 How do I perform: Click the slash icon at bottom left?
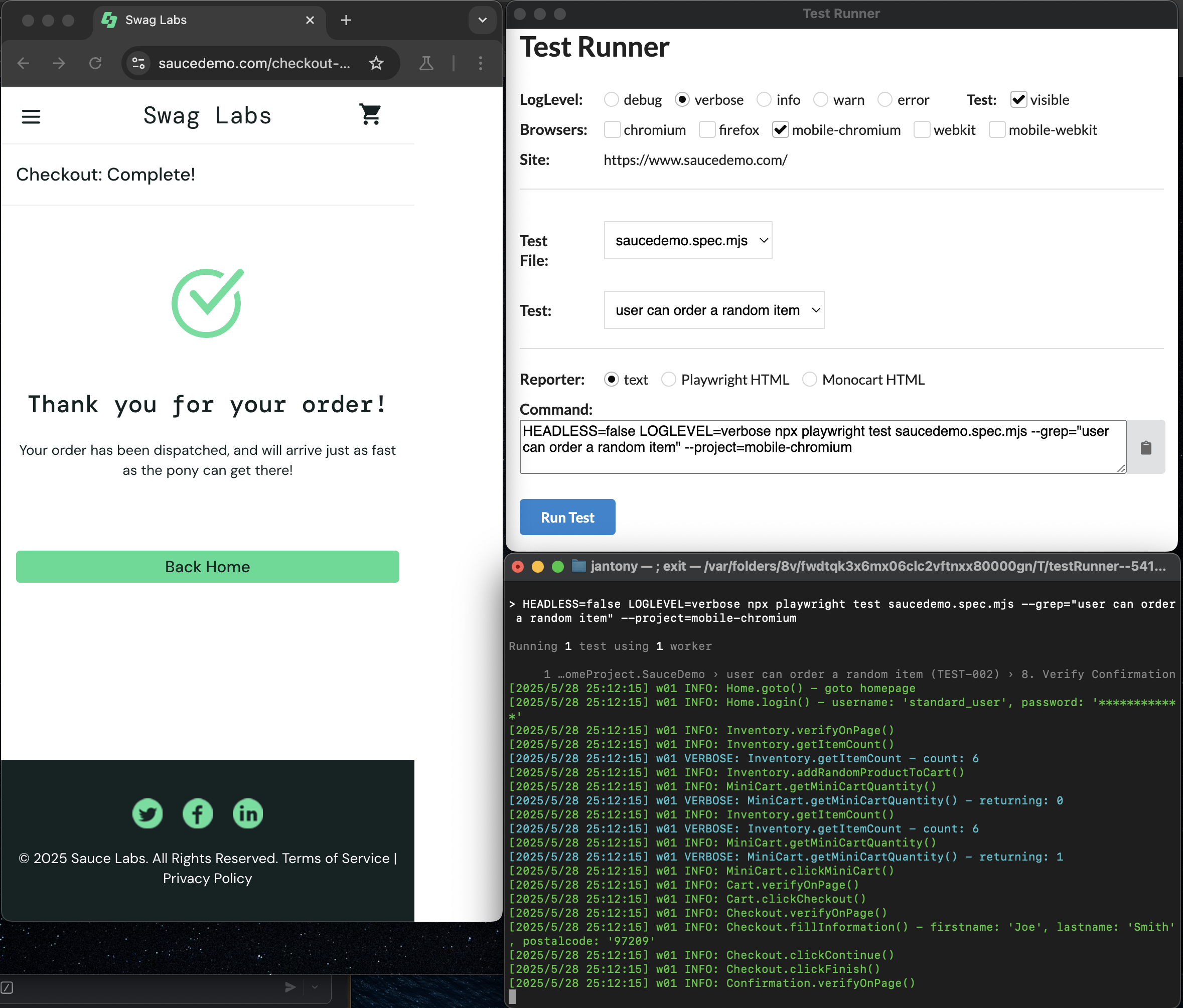pyautogui.click(x=7, y=987)
